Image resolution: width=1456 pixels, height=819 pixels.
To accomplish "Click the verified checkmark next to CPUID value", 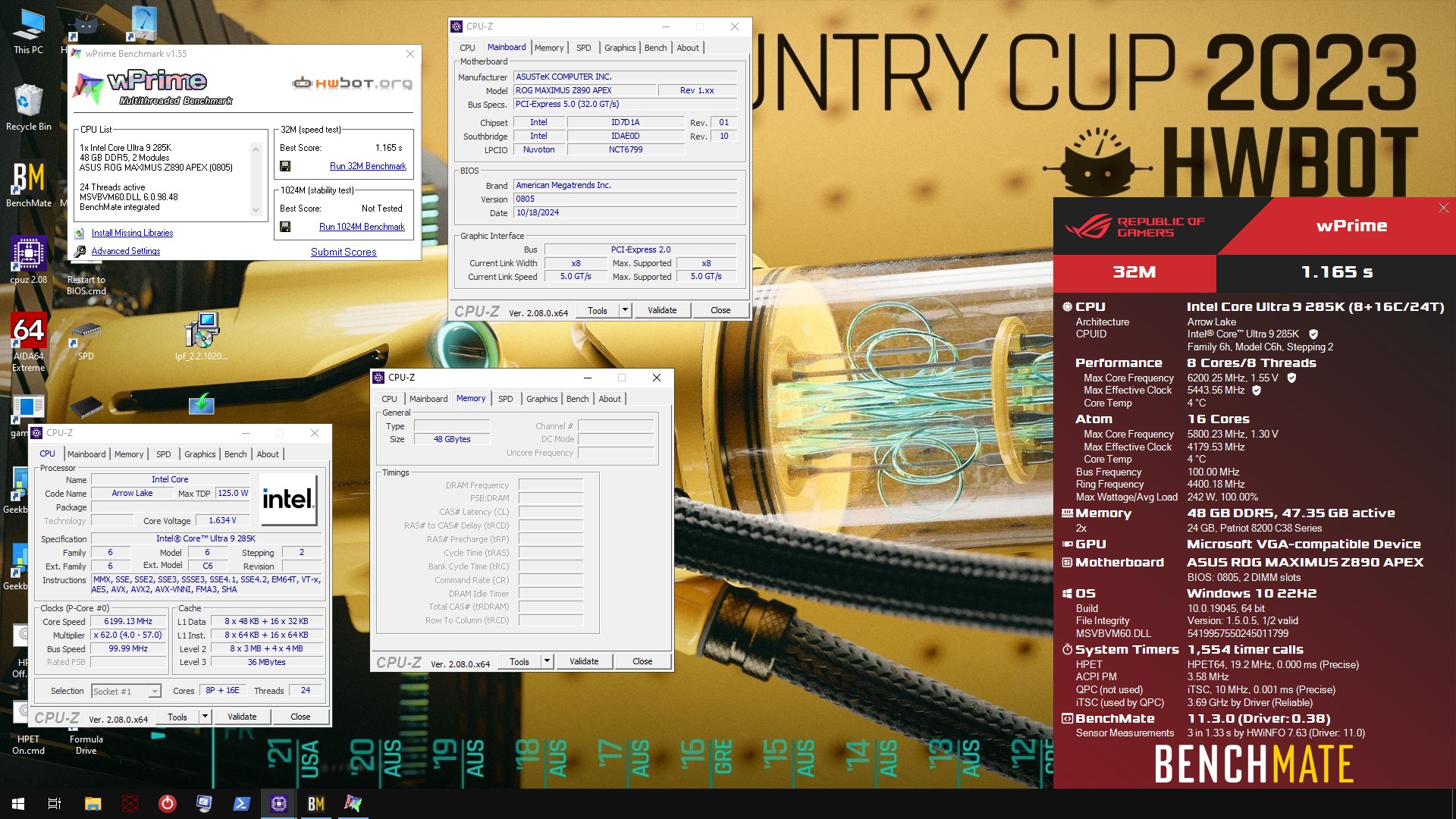I will pos(1313,334).
